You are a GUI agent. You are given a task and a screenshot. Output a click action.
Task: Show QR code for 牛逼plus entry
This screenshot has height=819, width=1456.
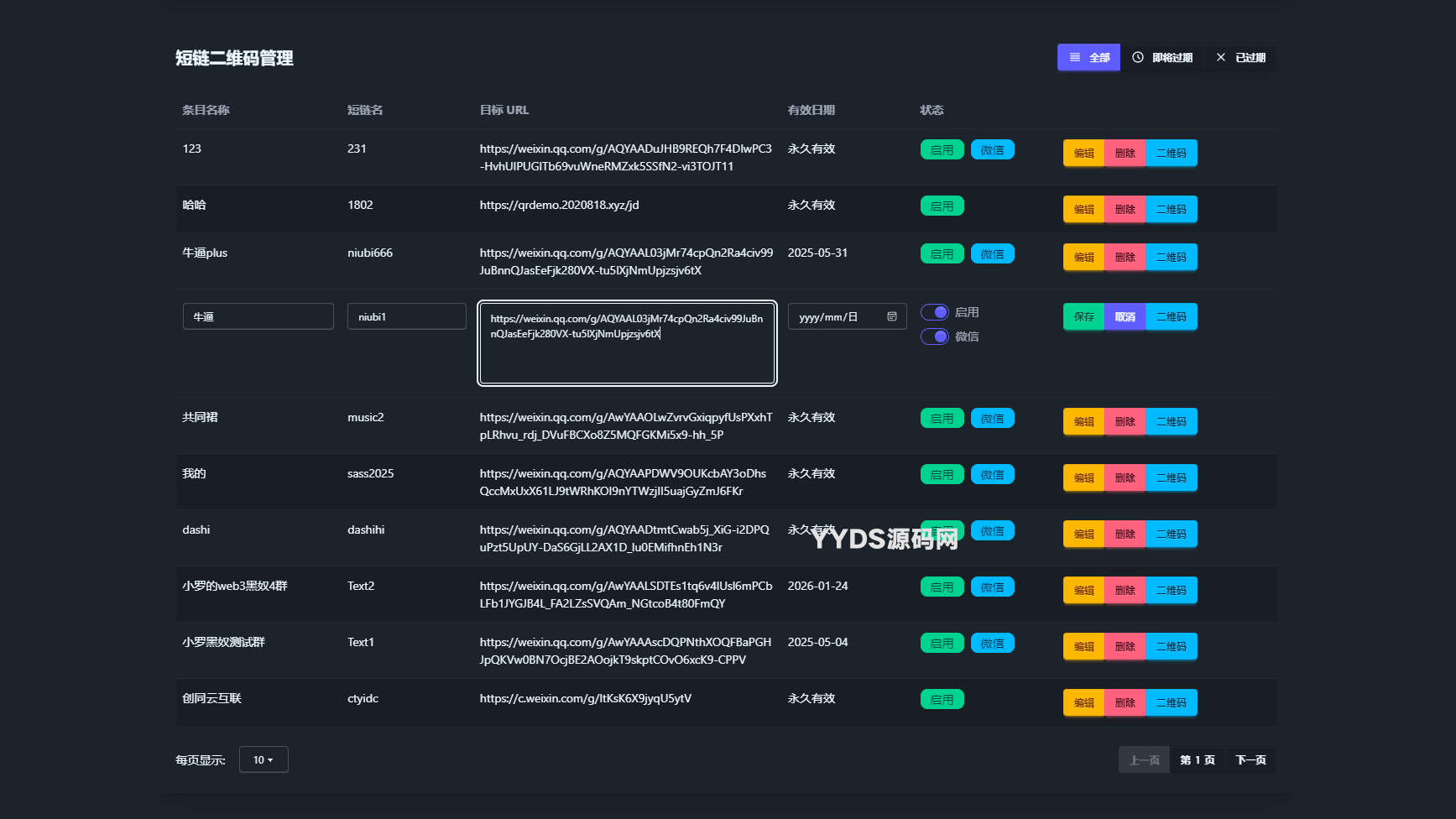point(1172,258)
